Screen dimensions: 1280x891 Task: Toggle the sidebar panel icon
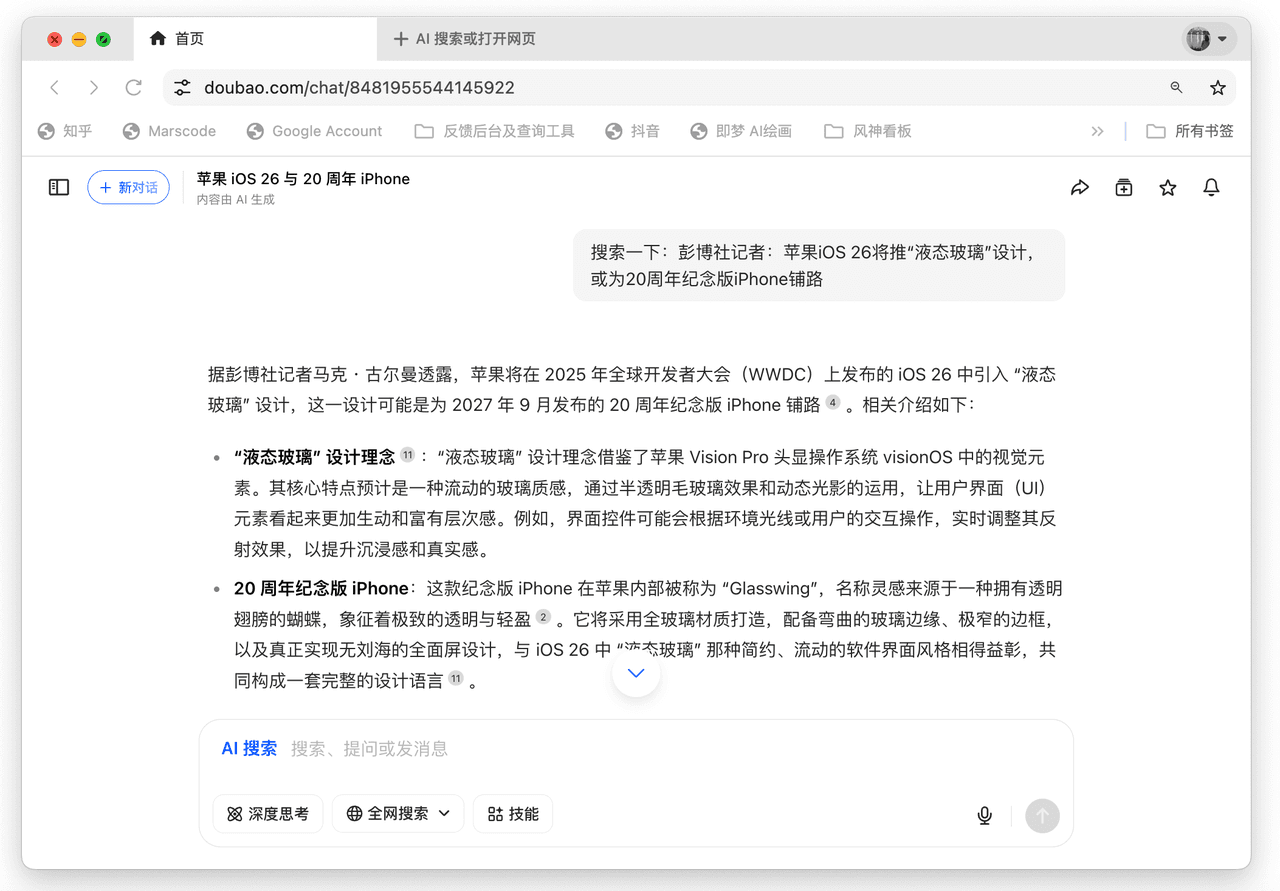(59, 187)
